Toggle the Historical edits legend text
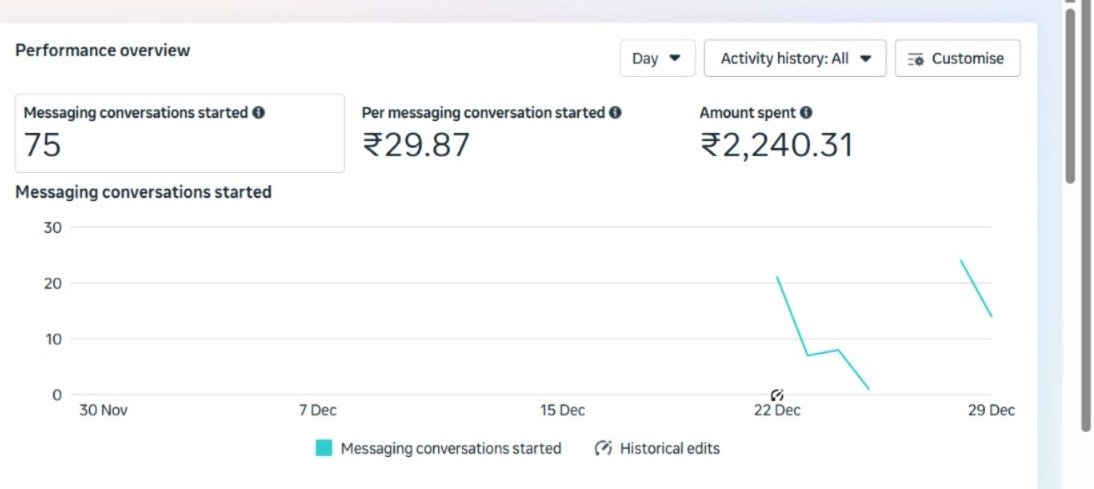 click(x=670, y=448)
